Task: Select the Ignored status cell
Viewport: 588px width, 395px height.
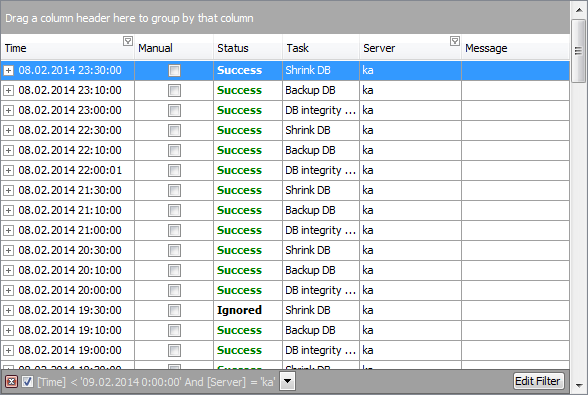Action: point(248,310)
